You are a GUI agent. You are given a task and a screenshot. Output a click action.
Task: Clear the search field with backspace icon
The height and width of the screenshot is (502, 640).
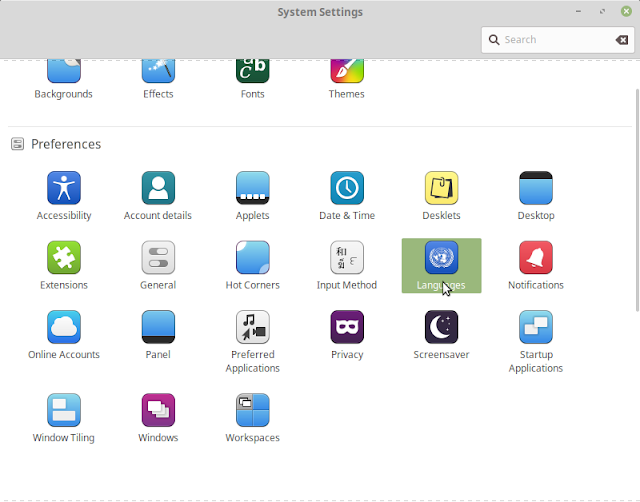tap(622, 40)
